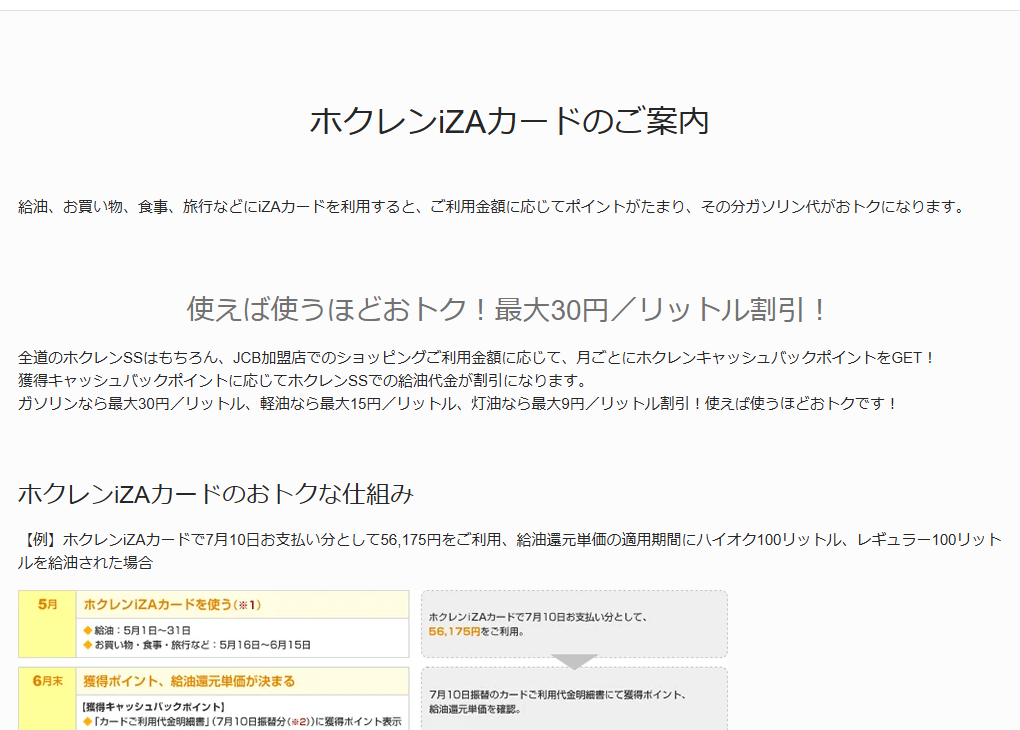Click the 5月 month cell

(x=47, y=624)
